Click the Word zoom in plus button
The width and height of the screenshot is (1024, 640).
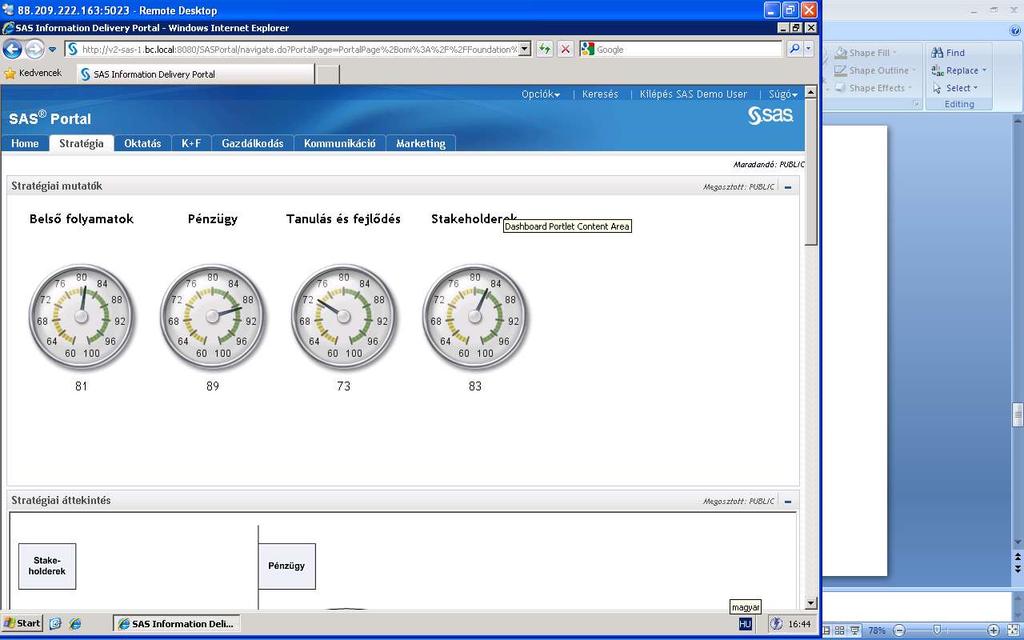pos(993,630)
